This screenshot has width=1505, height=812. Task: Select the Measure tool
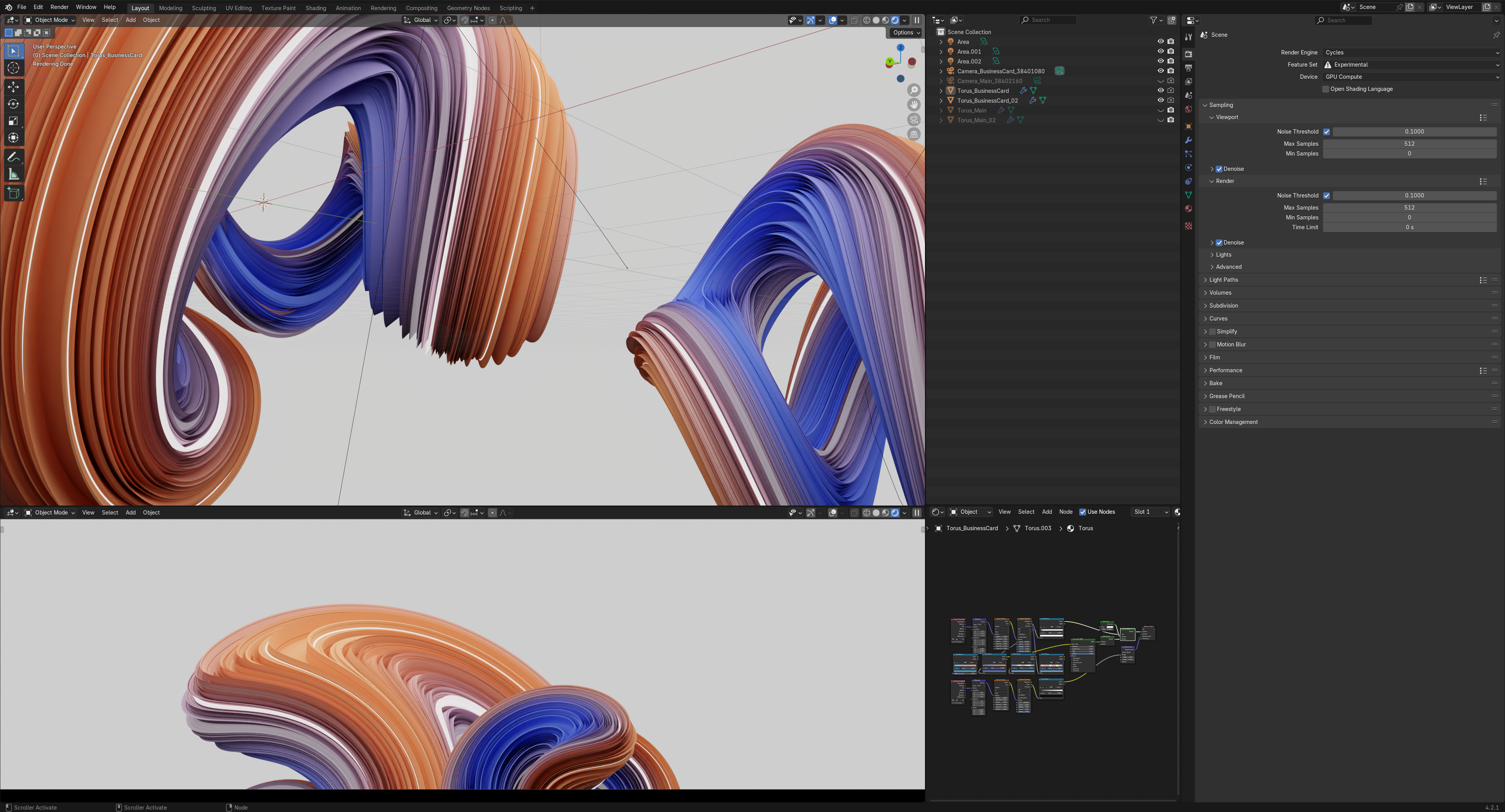[x=13, y=175]
